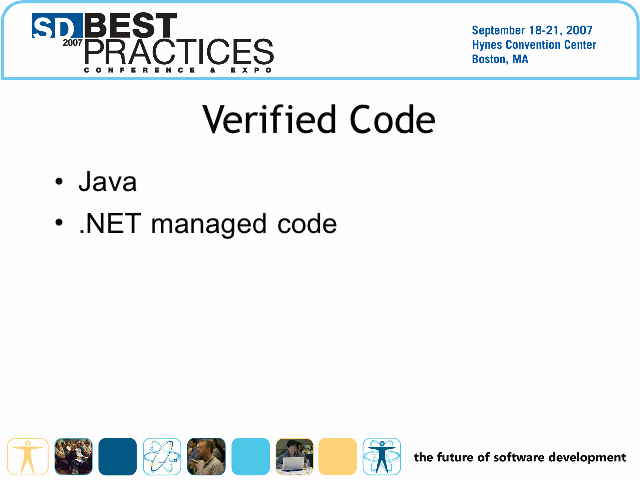640x480 pixels.
Task: Click the future of software development tagline
Action: coord(519,457)
